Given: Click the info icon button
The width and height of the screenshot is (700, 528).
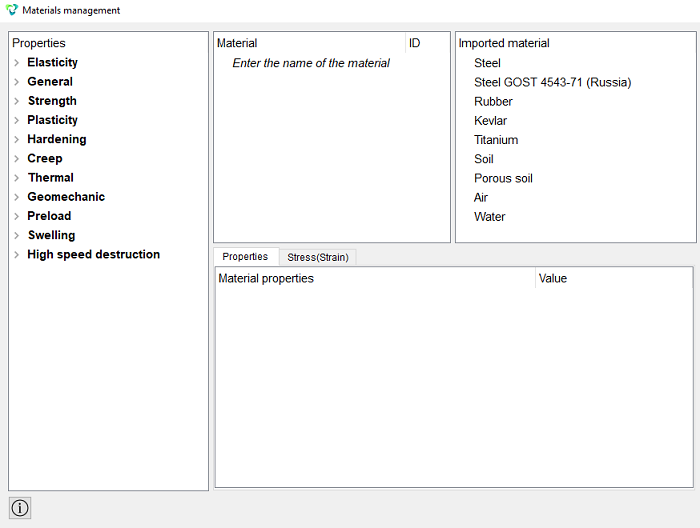Looking at the screenshot, I should pyautogui.click(x=20, y=508).
